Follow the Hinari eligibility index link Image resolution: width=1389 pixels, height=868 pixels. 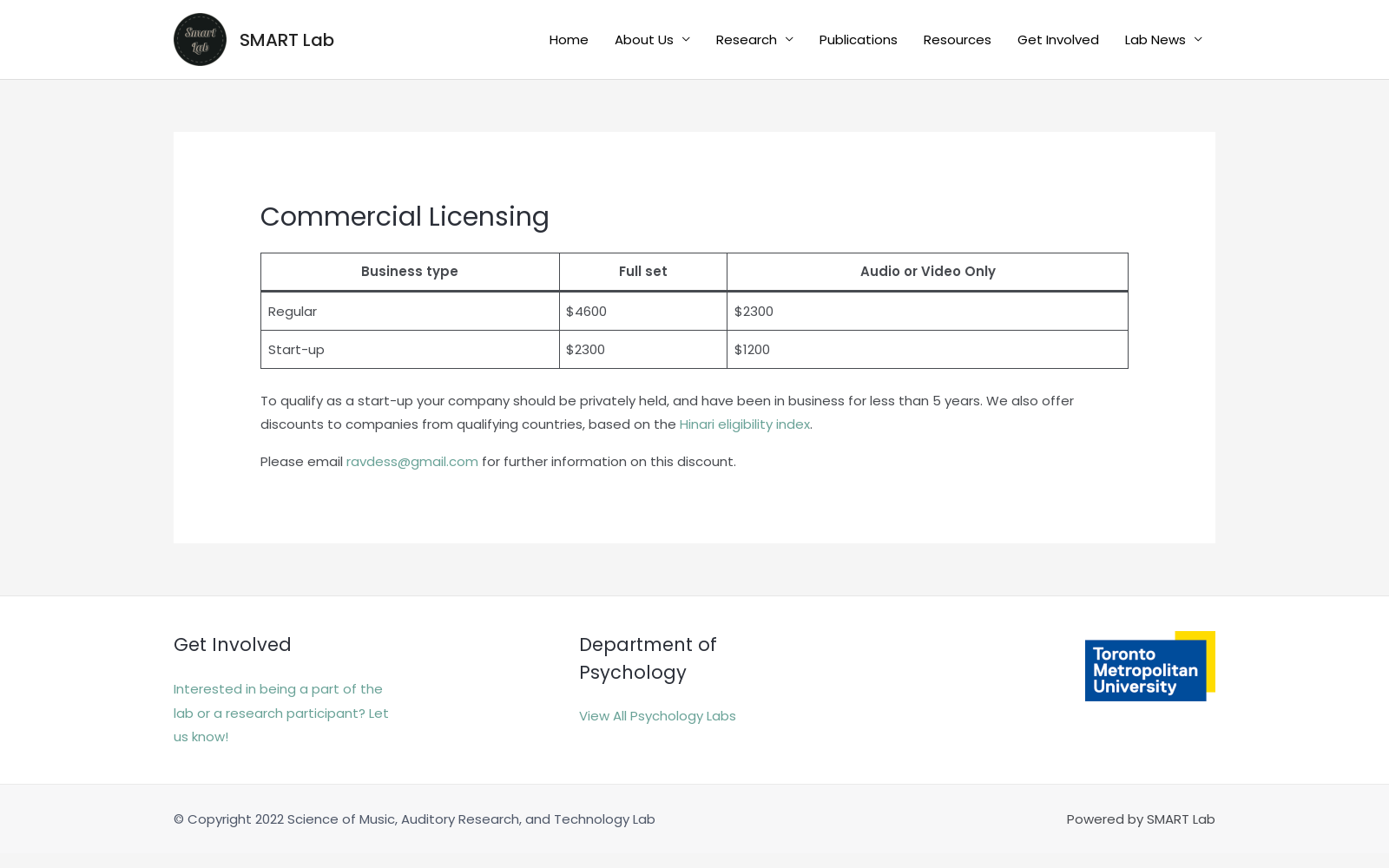745,424
